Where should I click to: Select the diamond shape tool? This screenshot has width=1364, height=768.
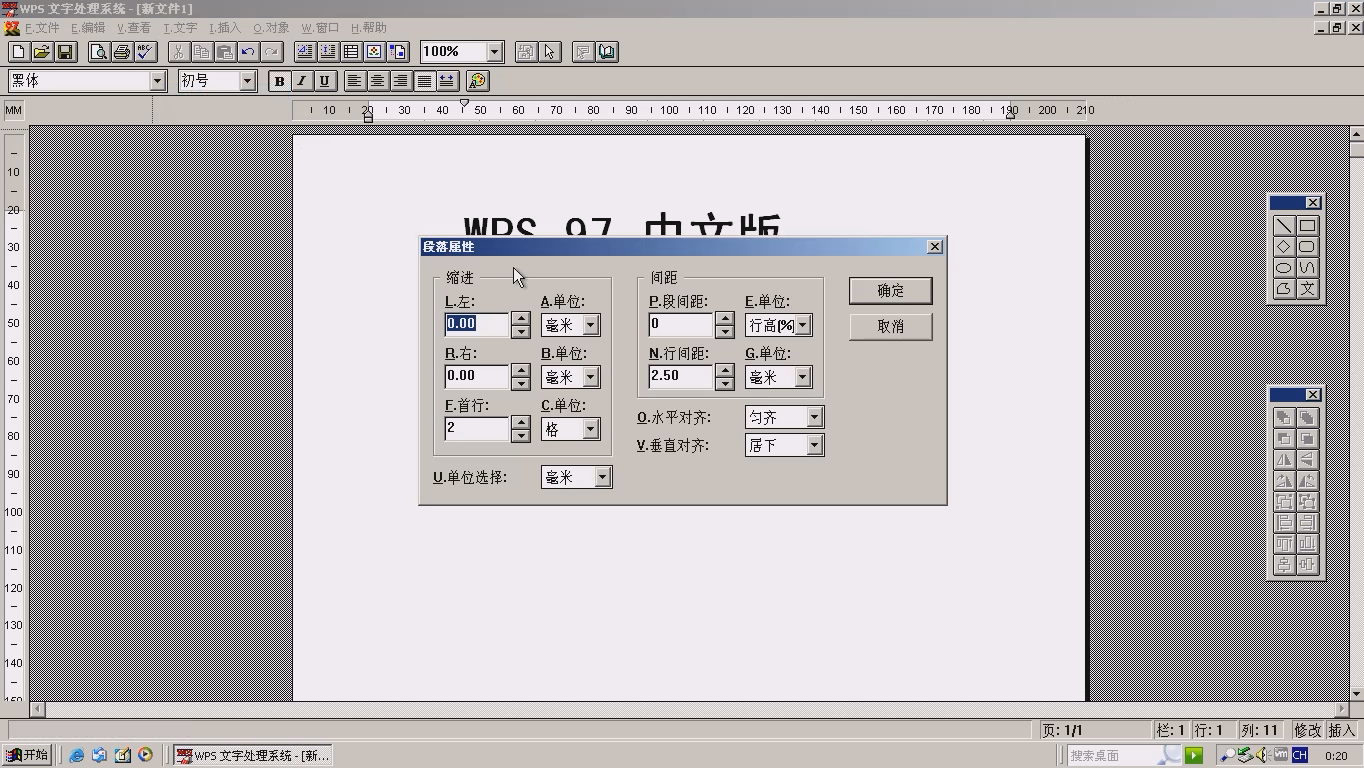point(1284,247)
